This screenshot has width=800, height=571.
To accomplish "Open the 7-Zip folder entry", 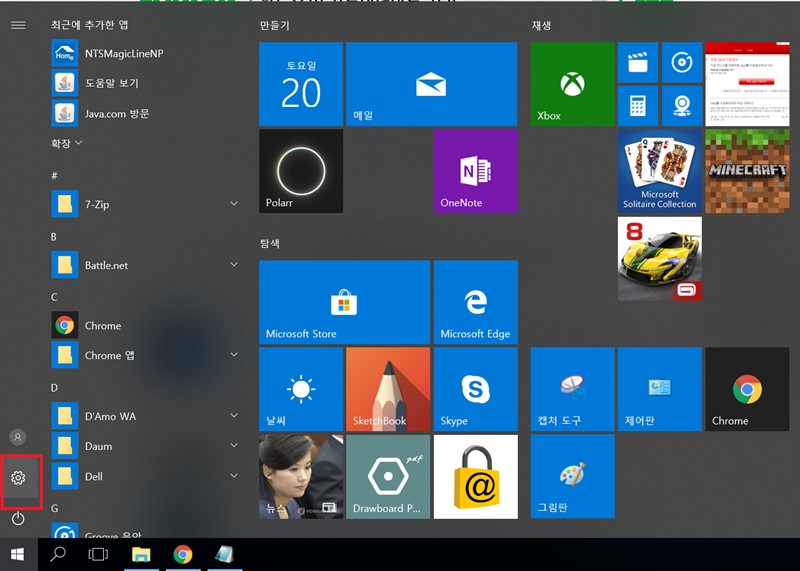I will point(145,204).
